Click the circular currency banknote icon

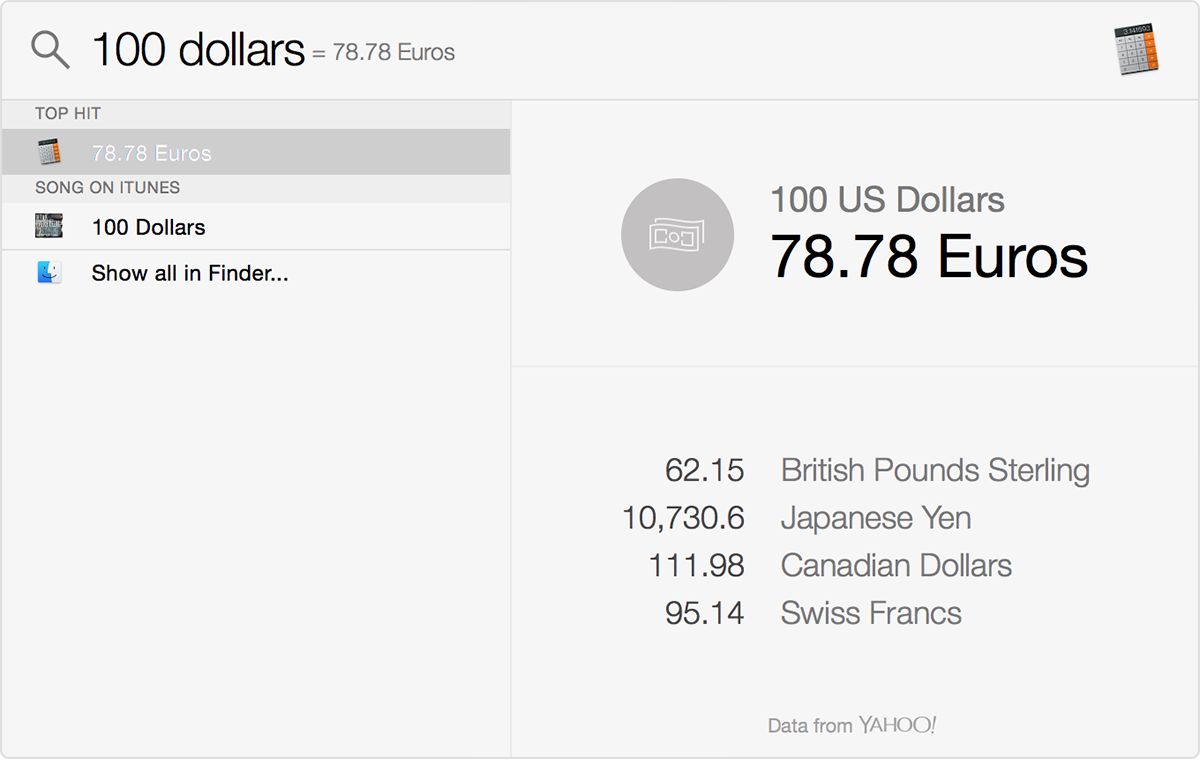[x=677, y=235]
